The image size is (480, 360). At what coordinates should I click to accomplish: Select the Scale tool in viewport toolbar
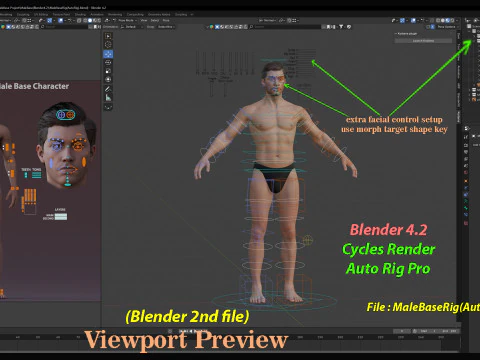(x=108, y=71)
